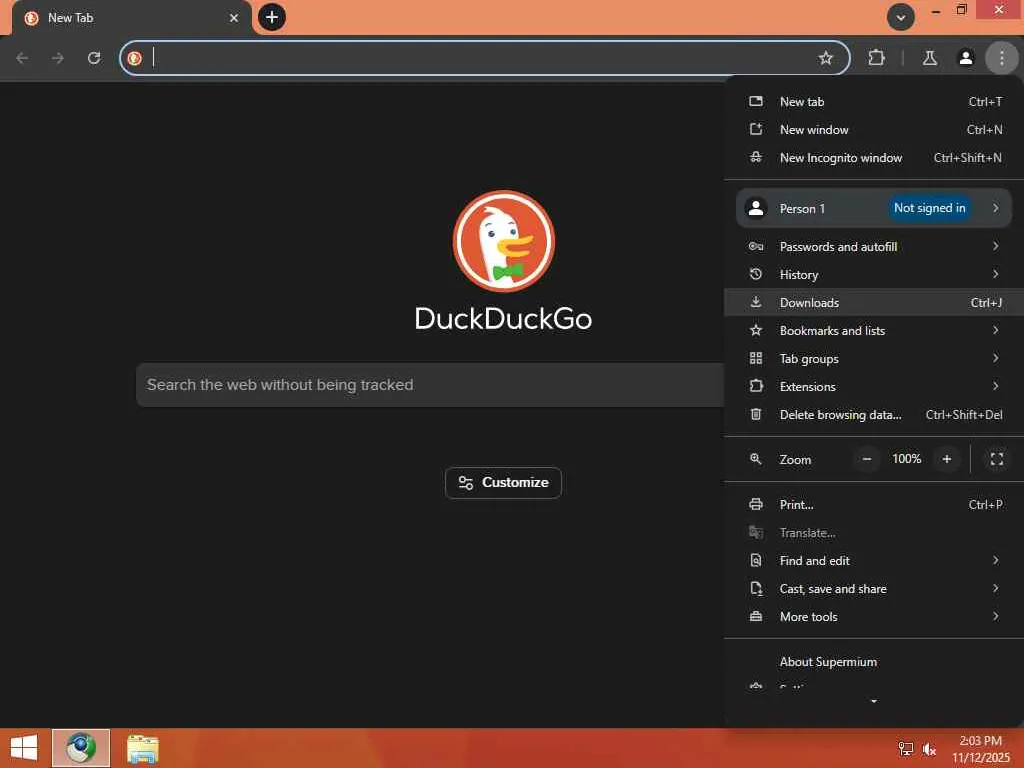Click the Bookmarks and lists star icon
Viewport: 1024px width, 768px height.
pos(756,330)
